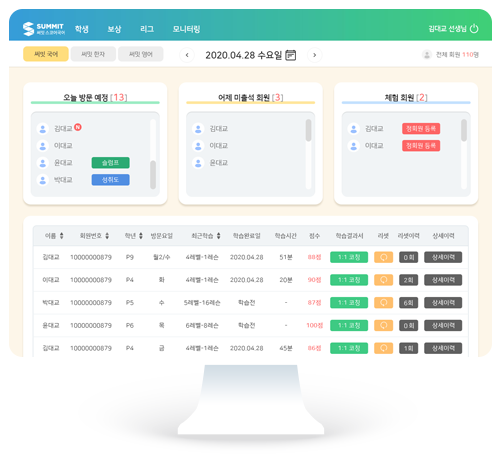Click the 5레벨-16레슨 cell

click(x=202, y=303)
